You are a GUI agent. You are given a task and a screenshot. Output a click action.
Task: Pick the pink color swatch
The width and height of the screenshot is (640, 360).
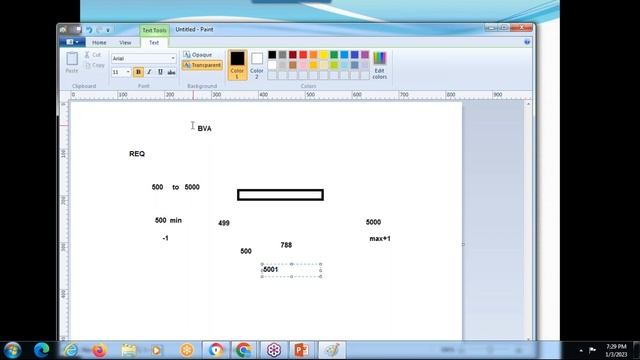[303, 65]
